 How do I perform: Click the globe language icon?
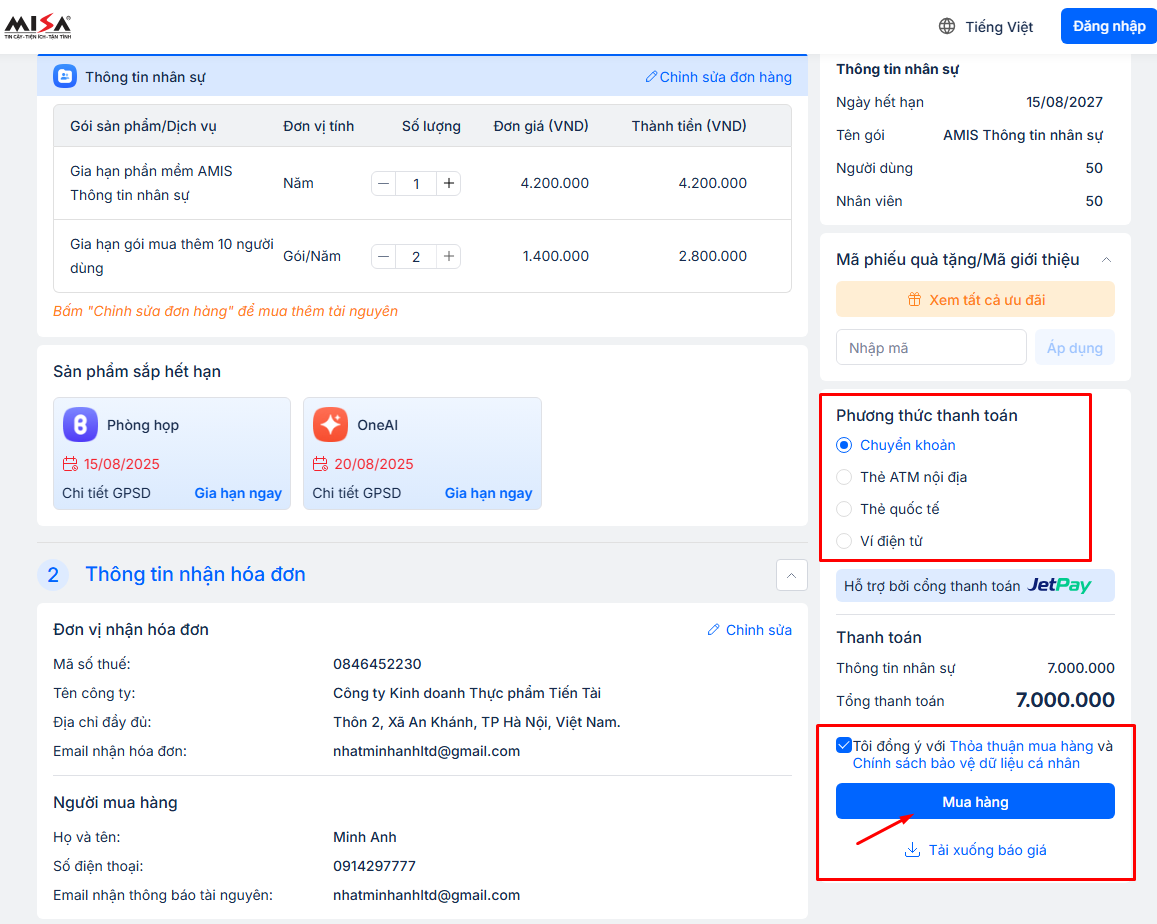click(x=946, y=27)
